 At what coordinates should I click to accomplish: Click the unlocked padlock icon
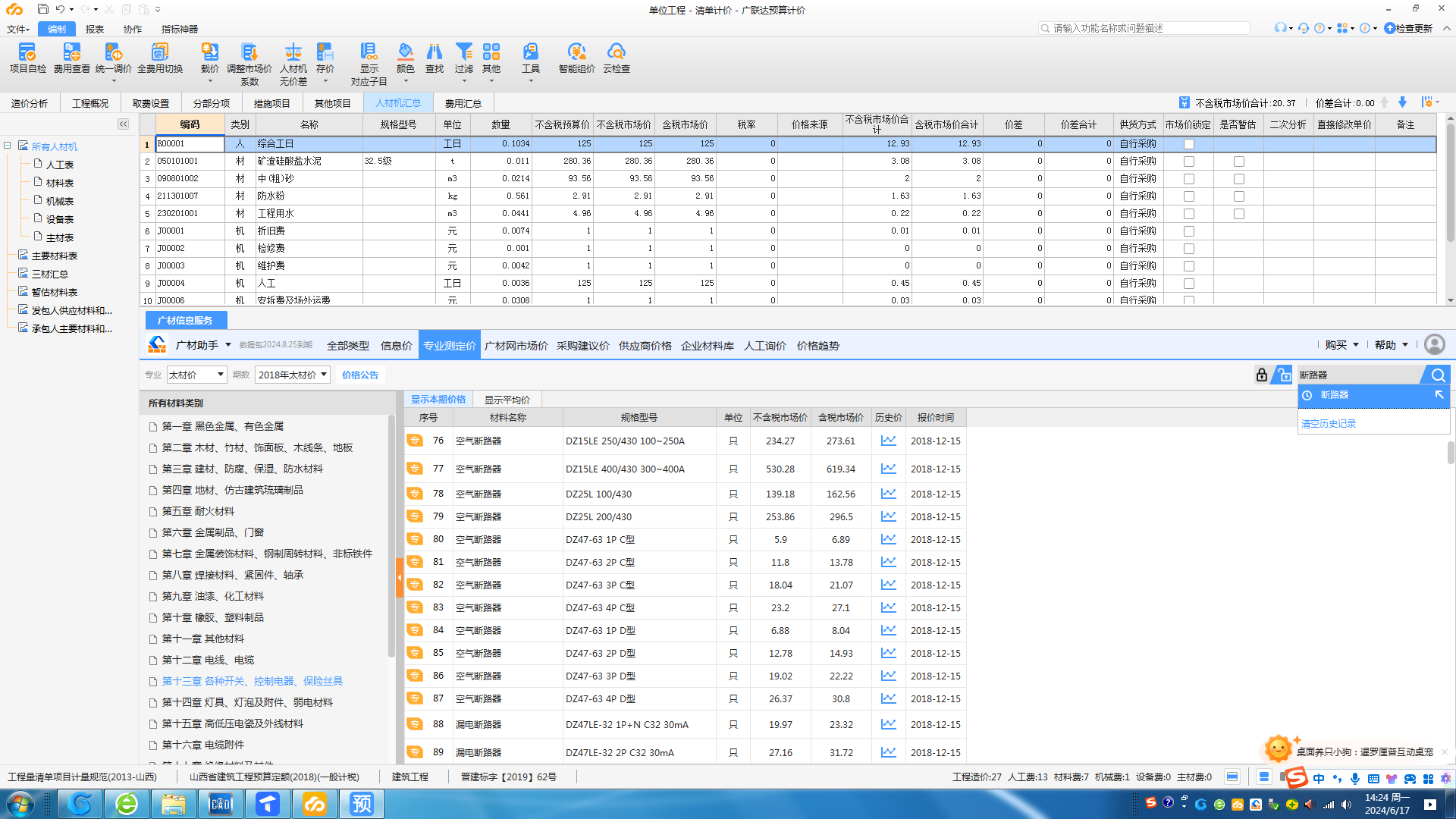[1282, 375]
